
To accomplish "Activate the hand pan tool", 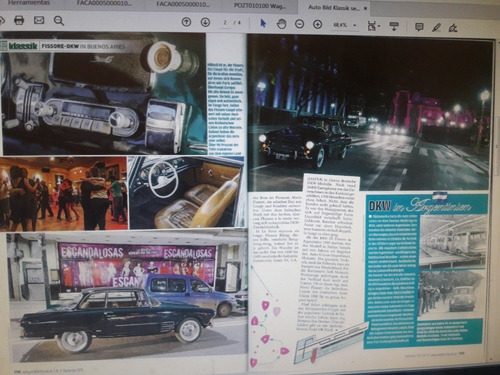I will 282,24.
